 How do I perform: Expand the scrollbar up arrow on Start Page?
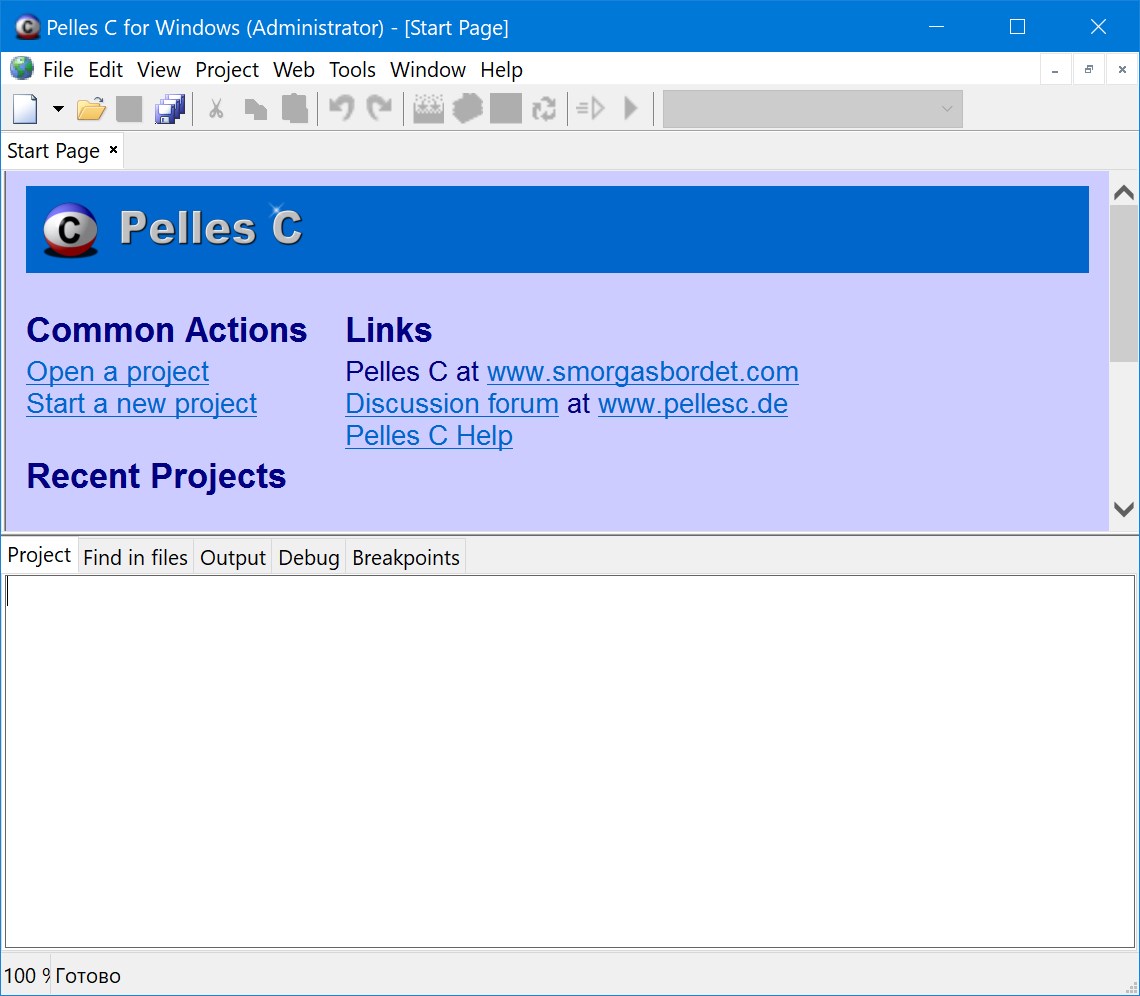pos(1122,191)
